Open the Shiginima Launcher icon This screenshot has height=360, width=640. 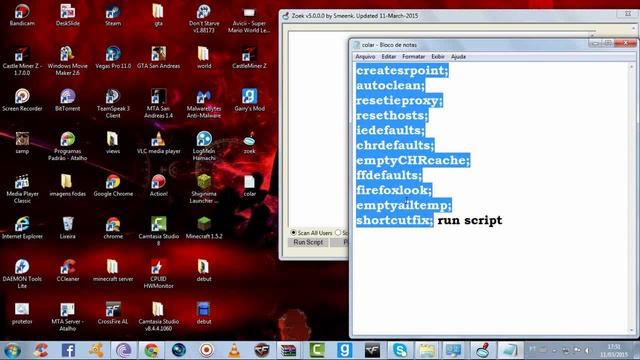pyautogui.click(x=204, y=189)
